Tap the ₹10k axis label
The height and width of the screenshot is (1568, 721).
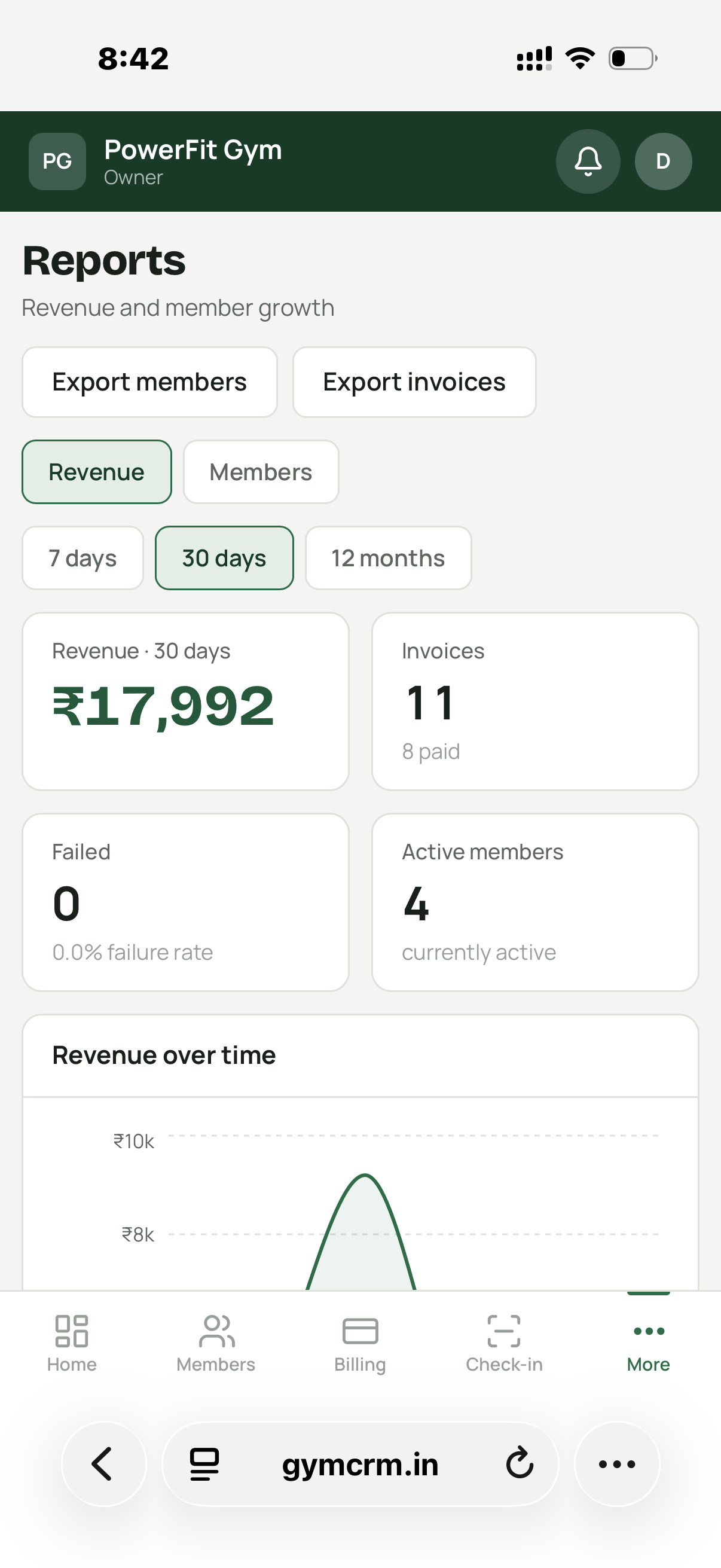(134, 1141)
